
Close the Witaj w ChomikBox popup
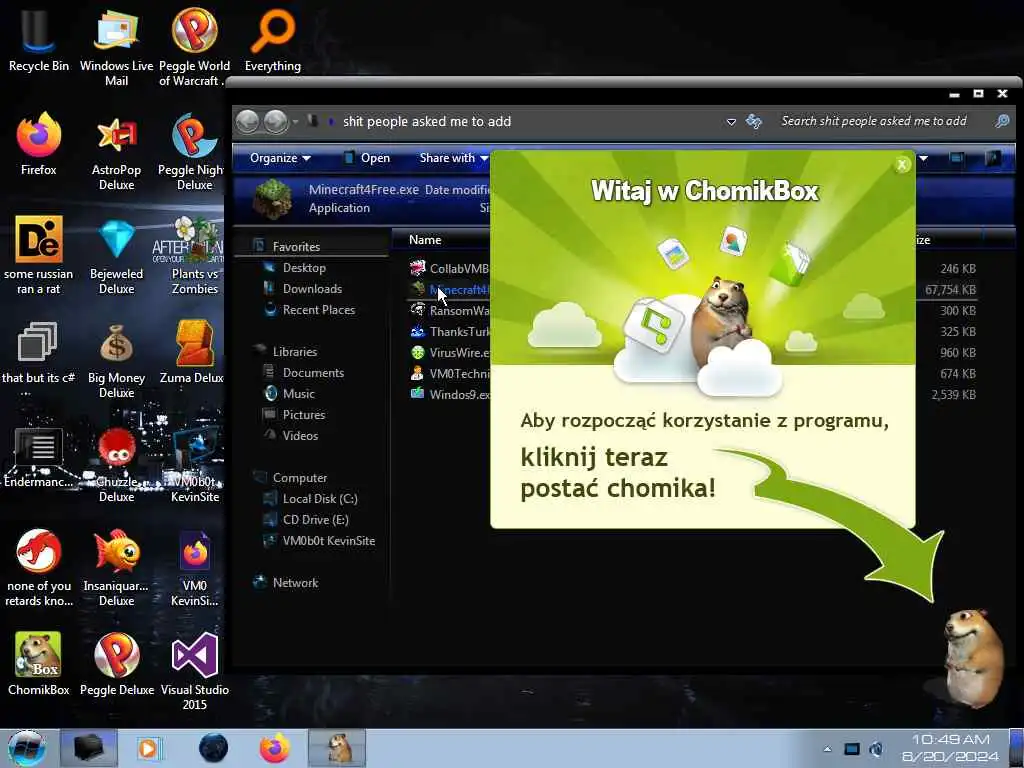click(x=902, y=165)
